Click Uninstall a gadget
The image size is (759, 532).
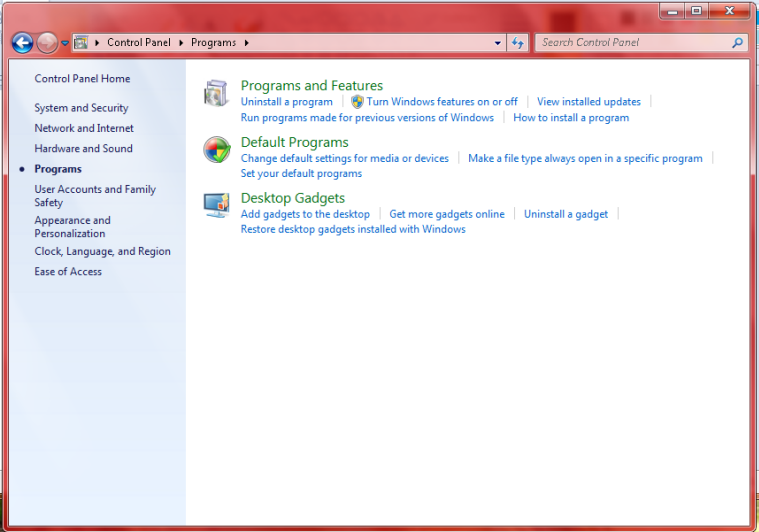[x=566, y=214]
